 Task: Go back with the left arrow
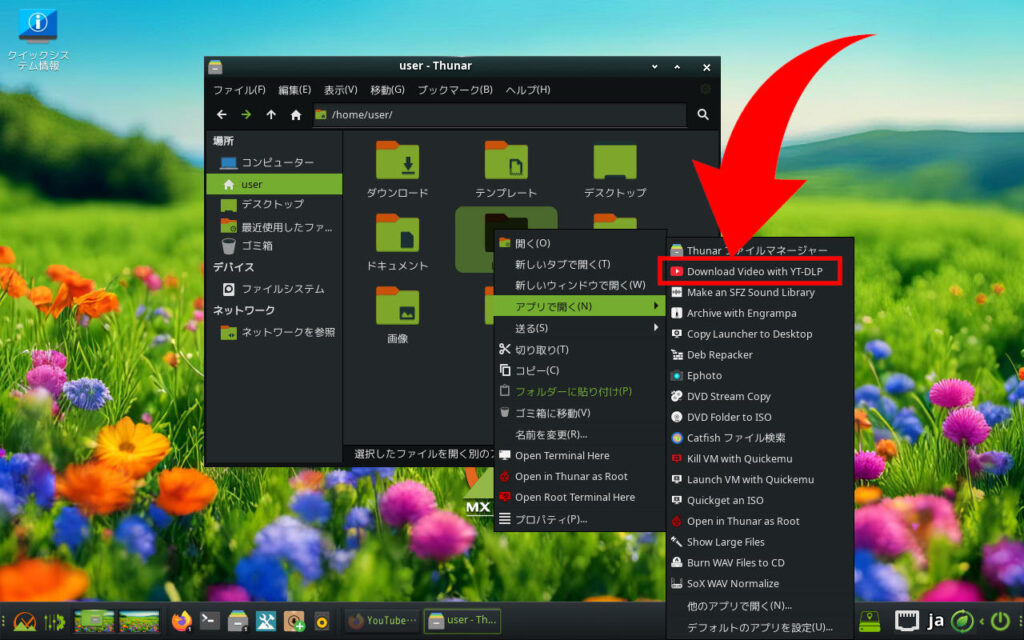(222, 115)
